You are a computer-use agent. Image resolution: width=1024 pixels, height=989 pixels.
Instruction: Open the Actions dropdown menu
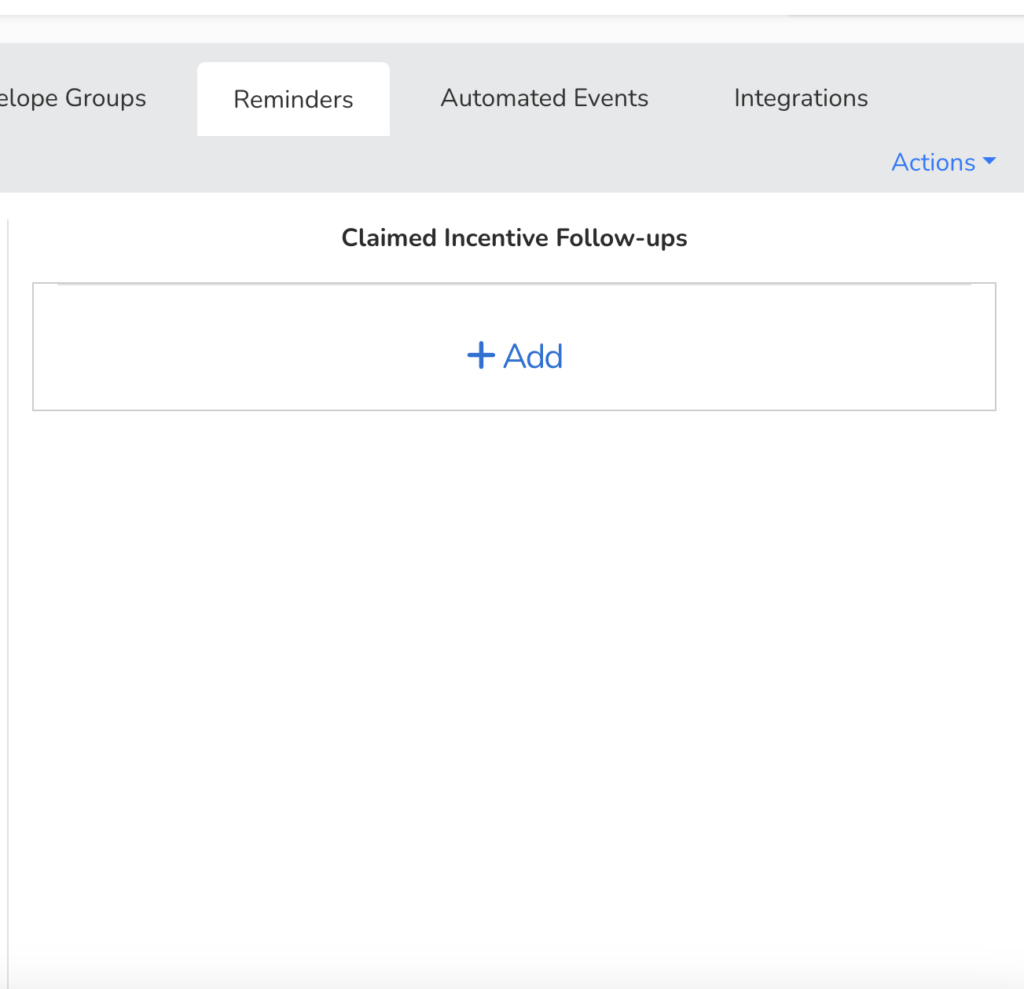[943, 162]
